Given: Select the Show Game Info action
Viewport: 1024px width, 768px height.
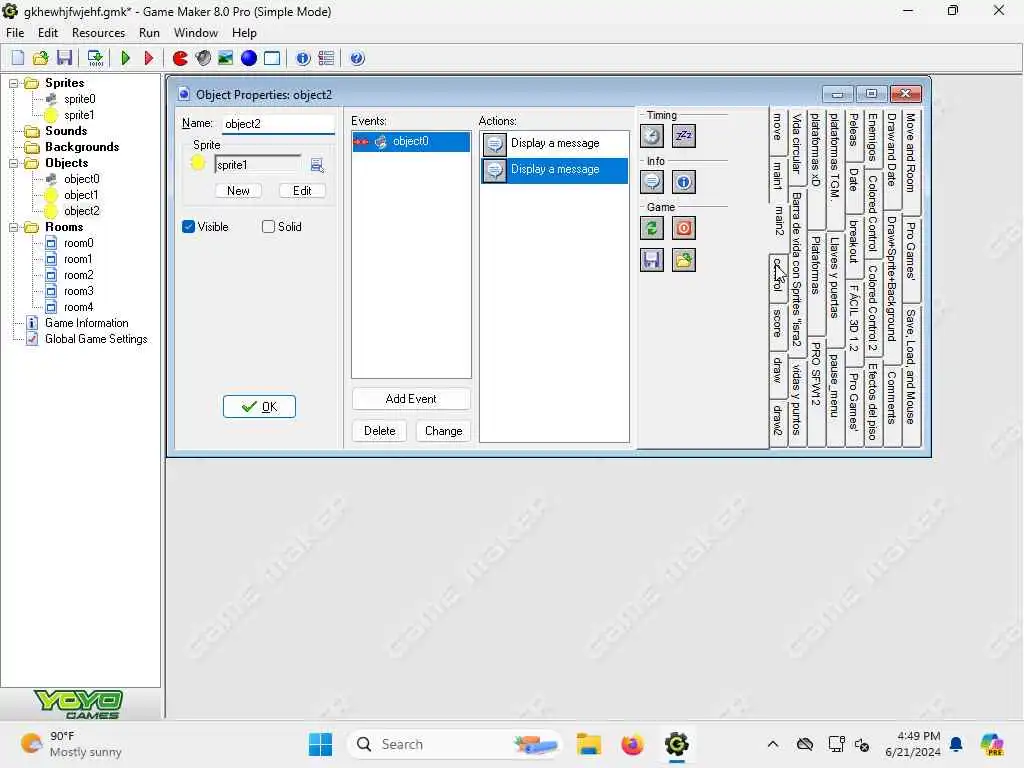Looking at the screenshot, I should pos(684,182).
